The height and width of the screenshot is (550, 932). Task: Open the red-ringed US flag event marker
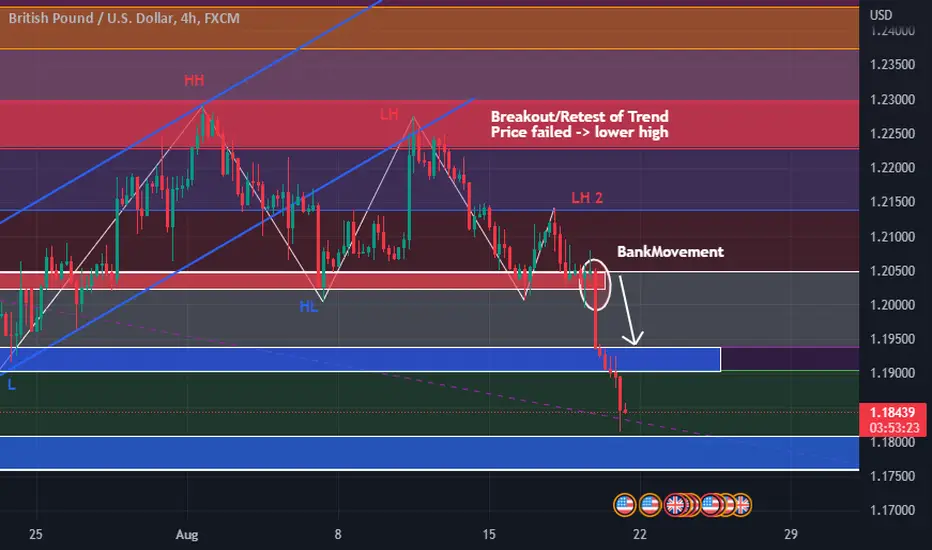pyautogui.click(x=711, y=505)
